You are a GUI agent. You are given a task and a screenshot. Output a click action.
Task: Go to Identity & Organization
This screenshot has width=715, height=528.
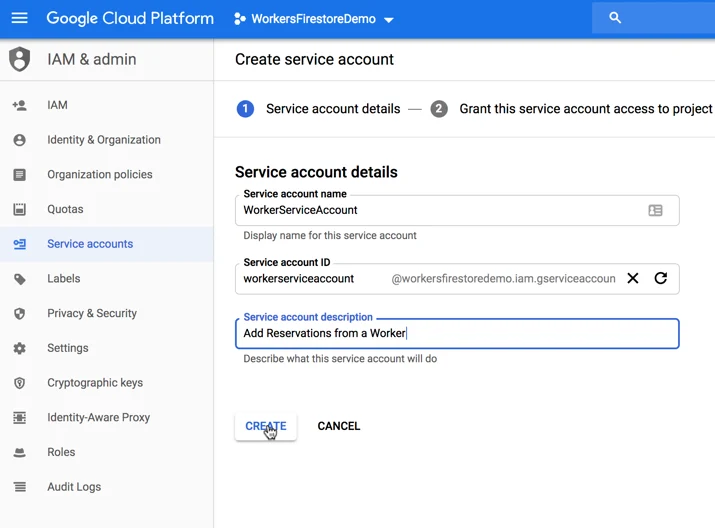tap(107, 140)
